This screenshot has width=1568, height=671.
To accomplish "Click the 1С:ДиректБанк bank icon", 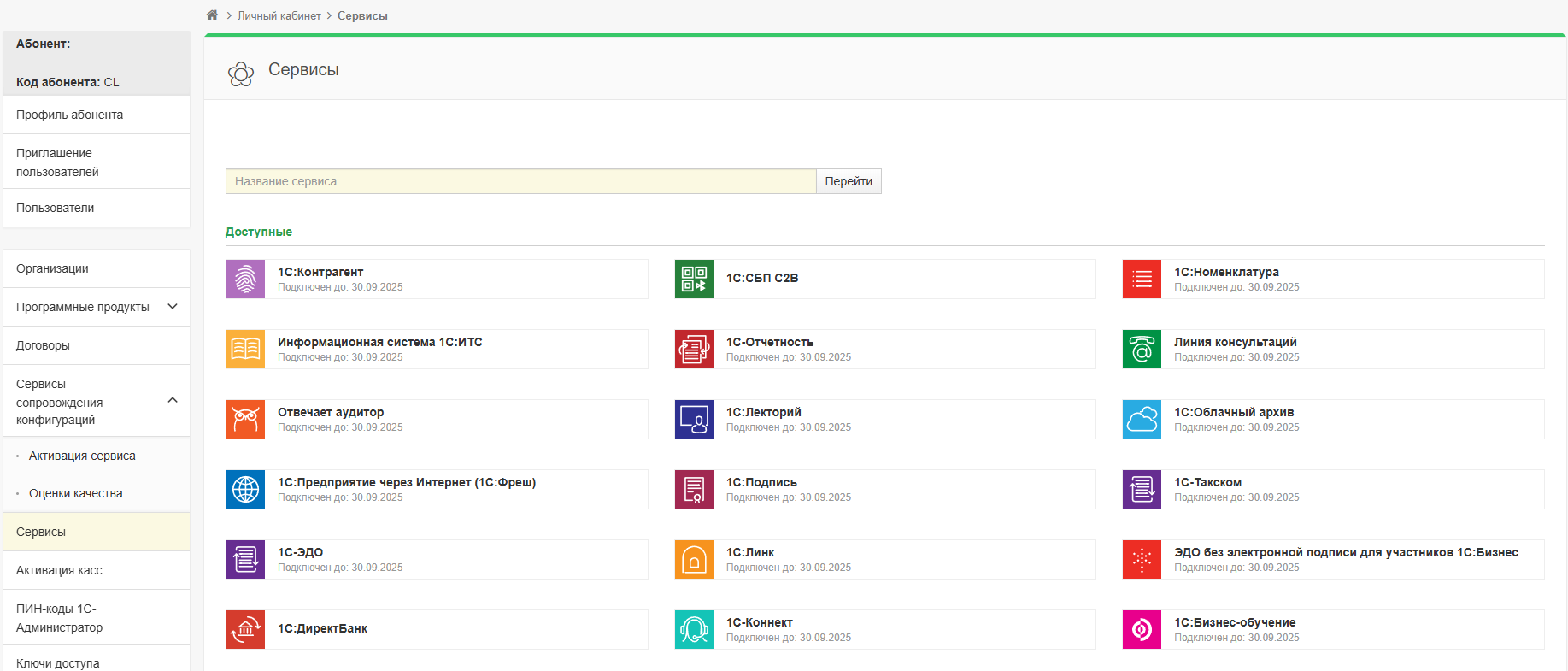I will tap(245, 629).
